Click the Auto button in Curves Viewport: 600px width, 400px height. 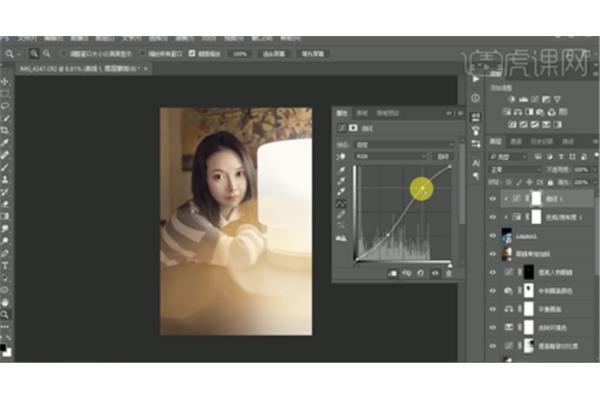coord(443,156)
